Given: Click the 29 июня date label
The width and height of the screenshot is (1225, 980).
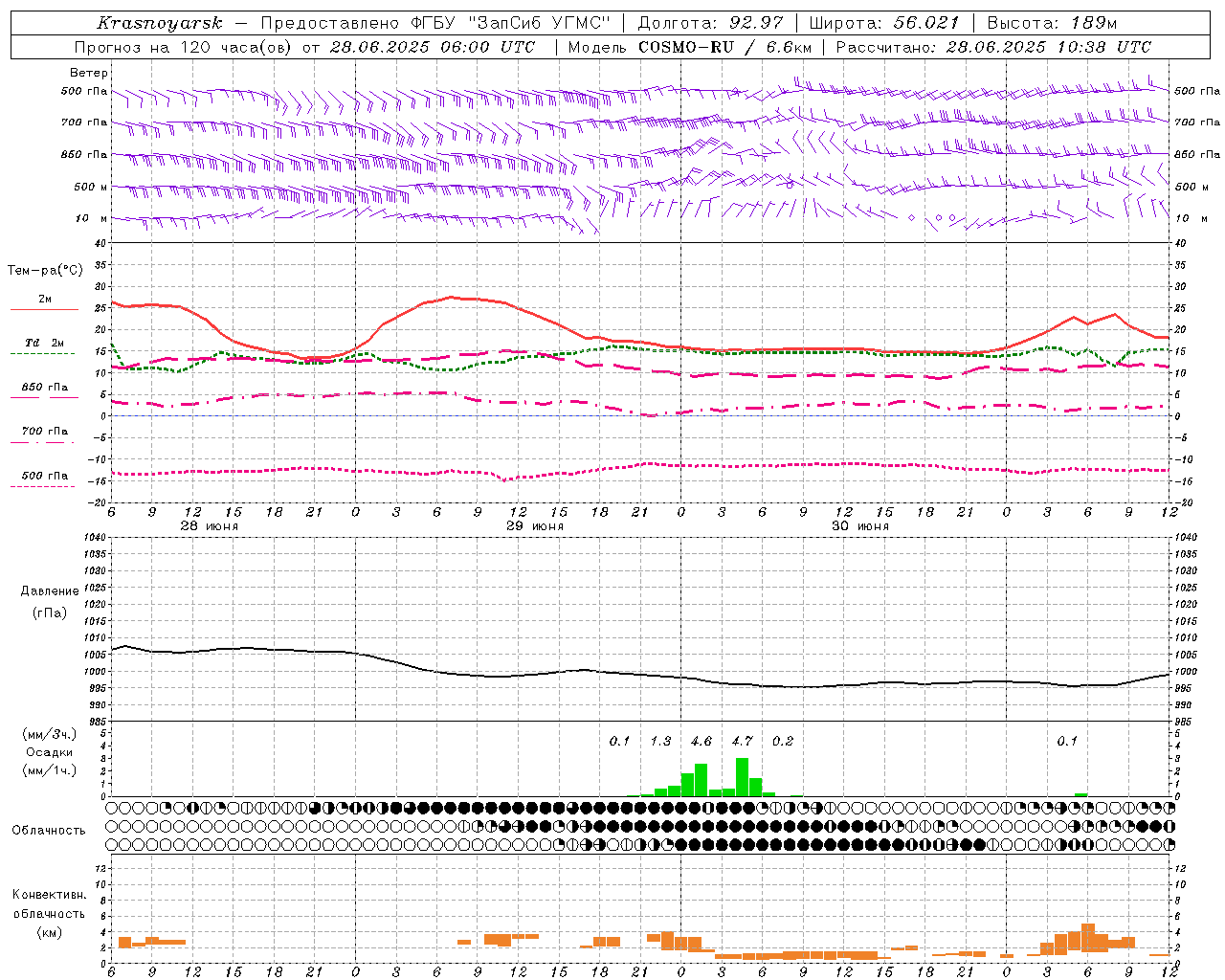Looking at the screenshot, I should (535, 526).
